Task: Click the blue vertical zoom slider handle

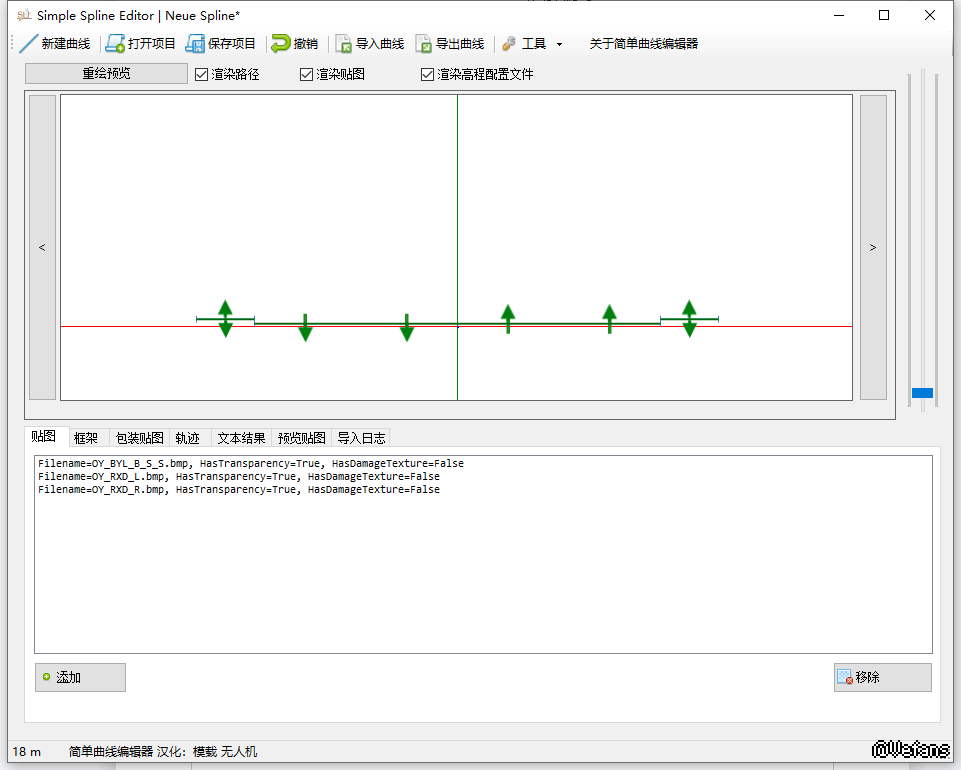Action: click(922, 393)
